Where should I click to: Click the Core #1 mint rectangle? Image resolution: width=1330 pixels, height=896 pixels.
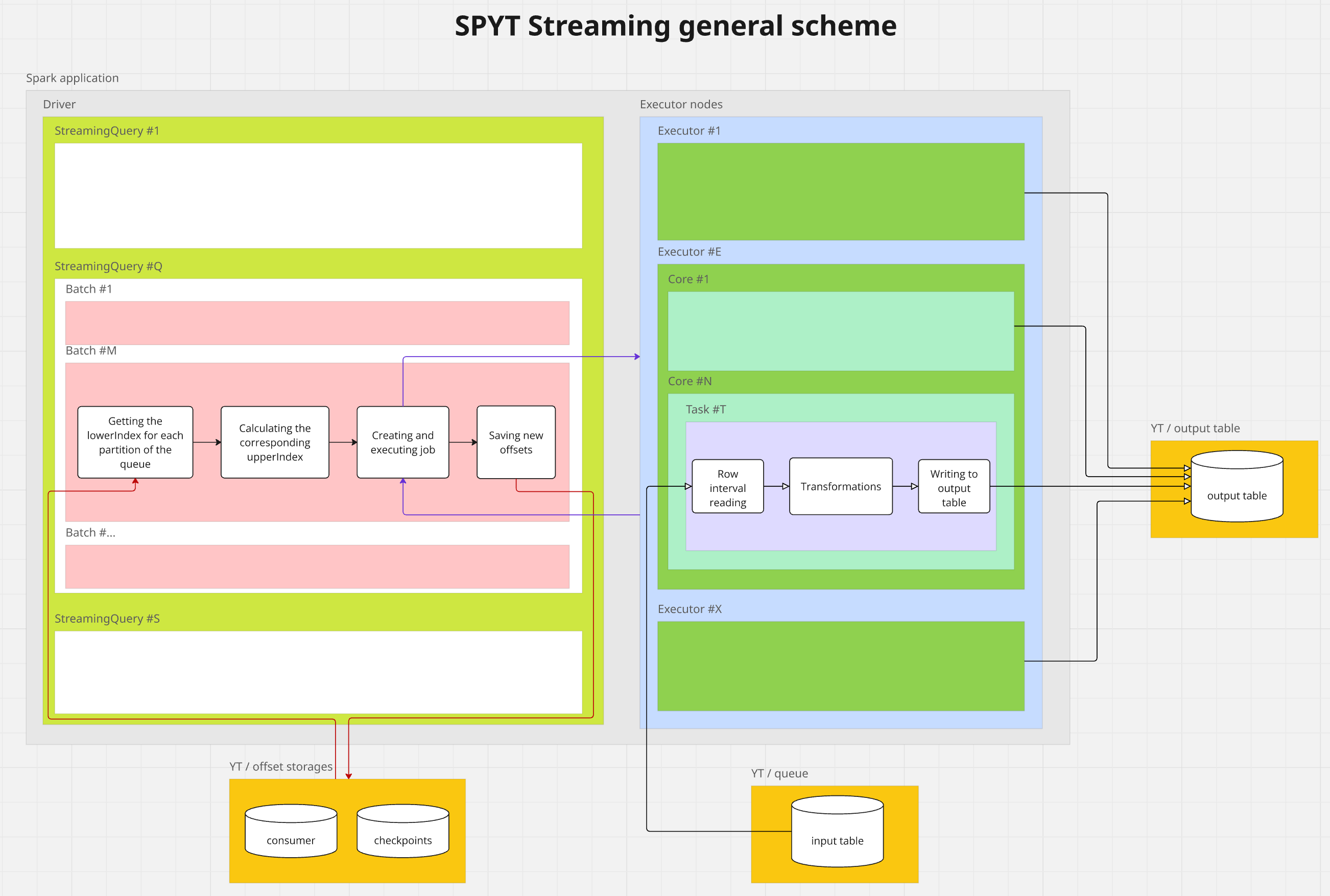pyautogui.click(x=840, y=331)
